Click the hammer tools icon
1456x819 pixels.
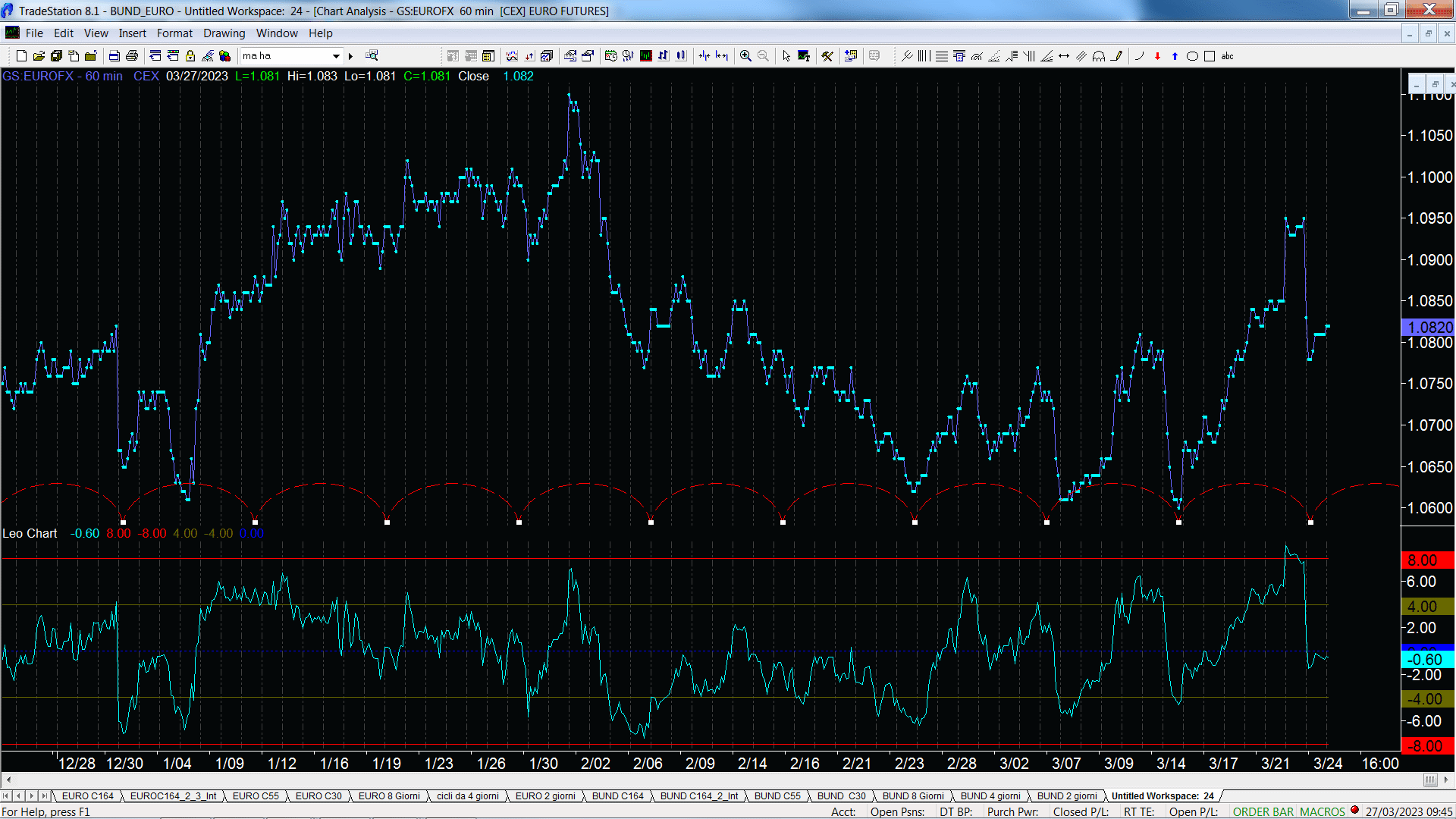pyautogui.click(x=827, y=56)
